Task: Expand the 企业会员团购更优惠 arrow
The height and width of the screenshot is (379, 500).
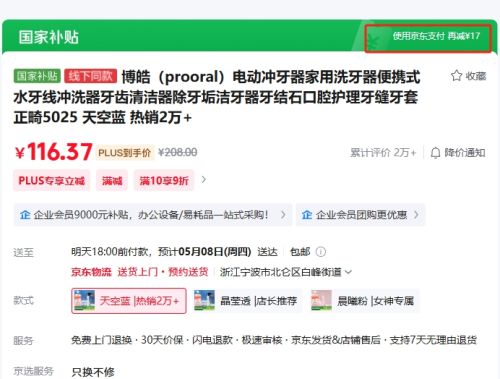Action: (x=416, y=215)
